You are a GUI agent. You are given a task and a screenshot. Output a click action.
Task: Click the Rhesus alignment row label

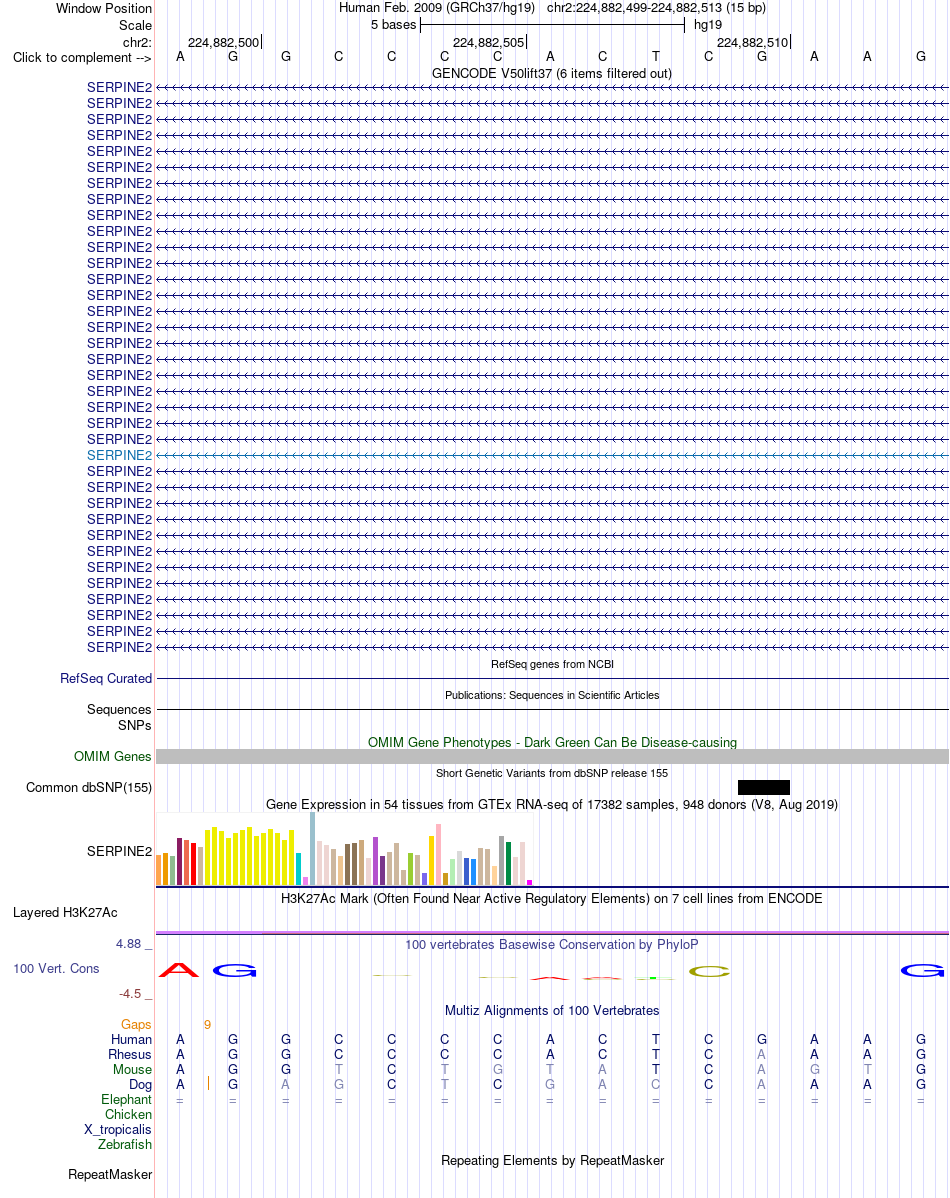click(130, 1054)
